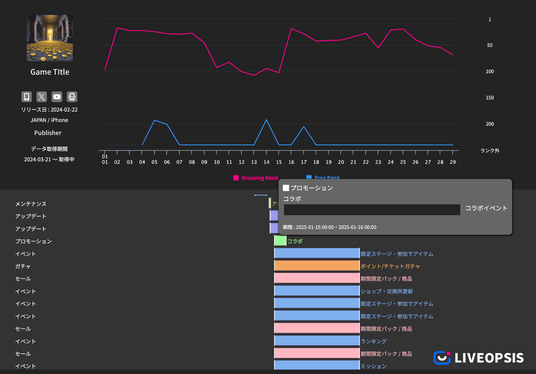The width and height of the screenshot is (536, 374).
Task: Toggle the Grossing Rank legend label
Action: tap(260, 178)
